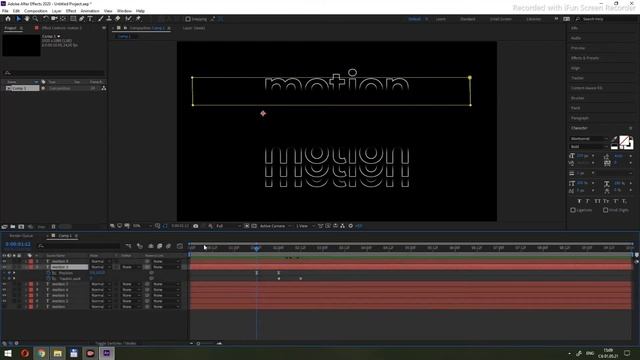Screen dimensions: 640x360
Task: Click the new composition icon in Project panel
Action: pos(21,227)
